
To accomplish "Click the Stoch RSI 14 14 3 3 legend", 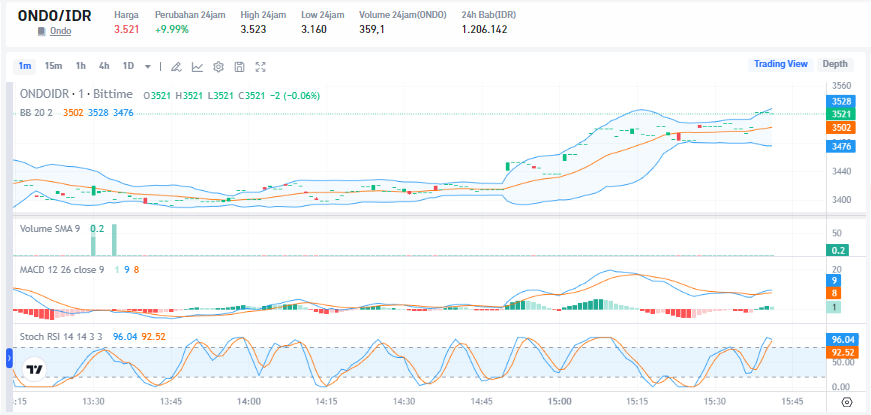I will 62,336.
